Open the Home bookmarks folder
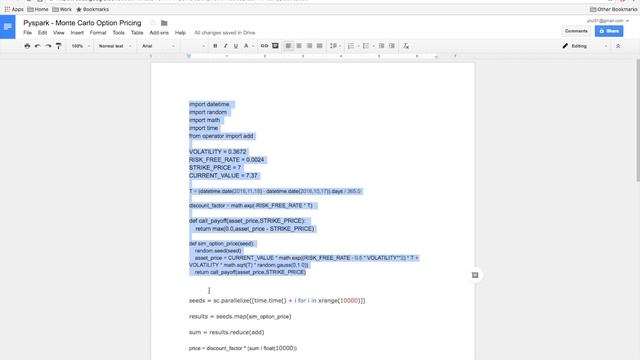This screenshot has width=640, height=360. pyautogui.click(x=38, y=9)
